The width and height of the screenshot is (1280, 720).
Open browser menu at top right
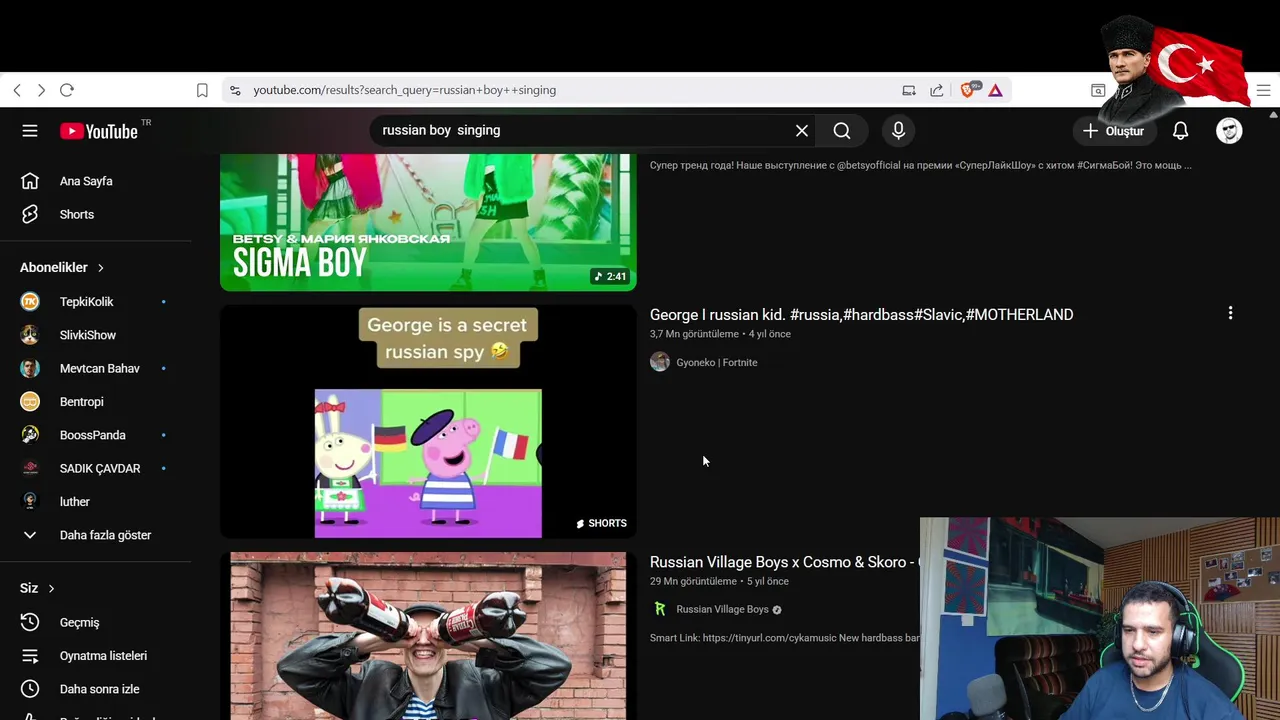(x=1263, y=90)
